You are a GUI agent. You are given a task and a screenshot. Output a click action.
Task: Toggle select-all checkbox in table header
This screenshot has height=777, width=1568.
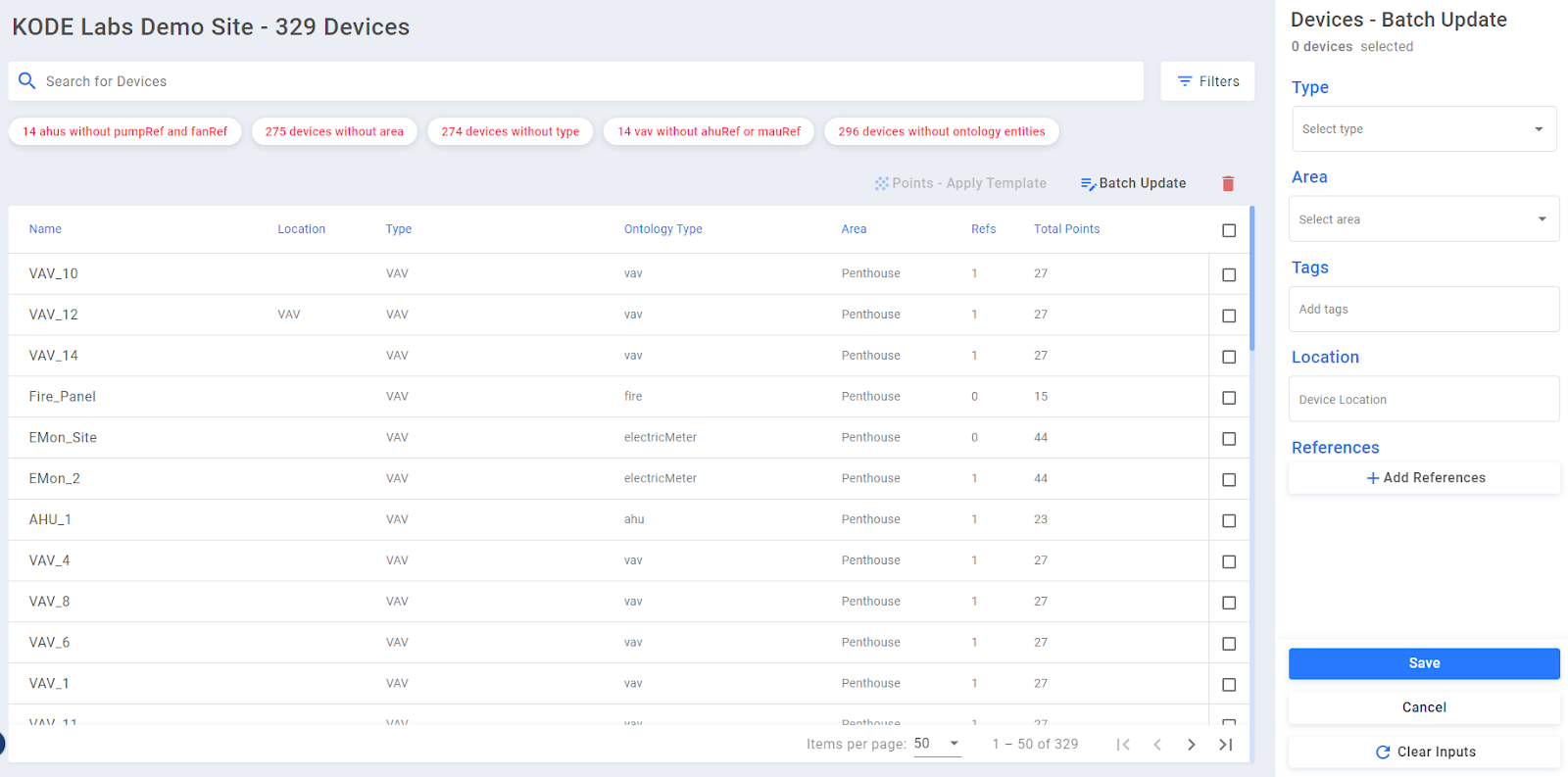[x=1229, y=230]
